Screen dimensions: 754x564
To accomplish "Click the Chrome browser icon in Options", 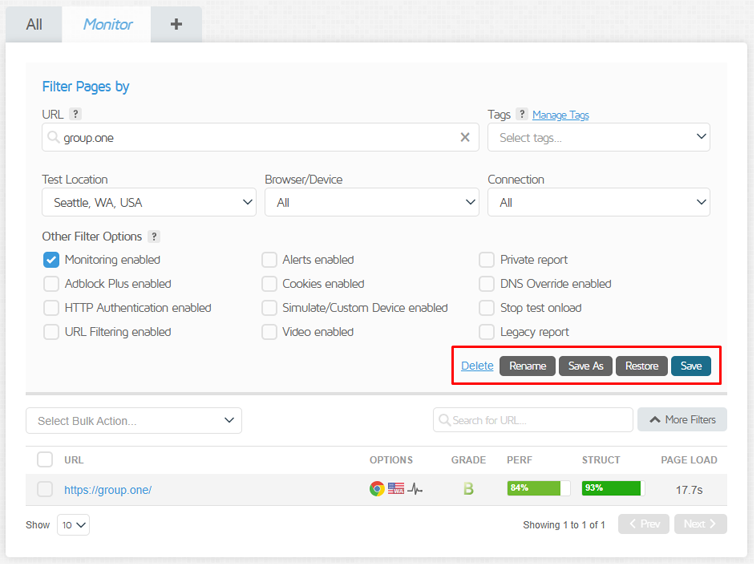I will click(377, 489).
